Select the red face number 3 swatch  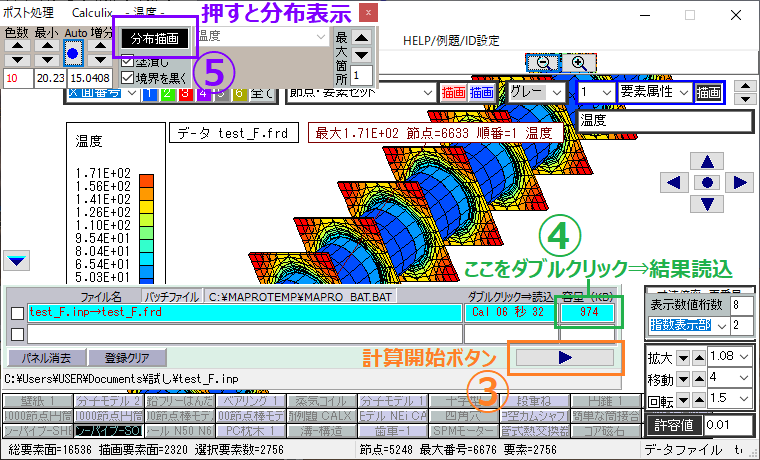[x=184, y=94]
